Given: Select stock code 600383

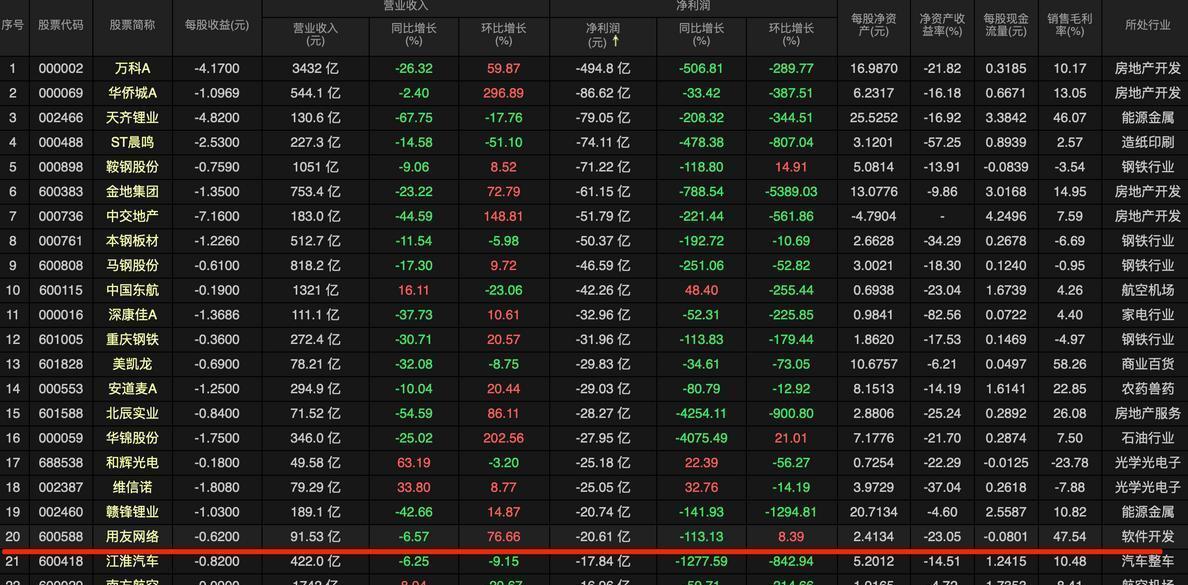Looking at the screenshot, I should pyautogui.click(x=61, y=192).
